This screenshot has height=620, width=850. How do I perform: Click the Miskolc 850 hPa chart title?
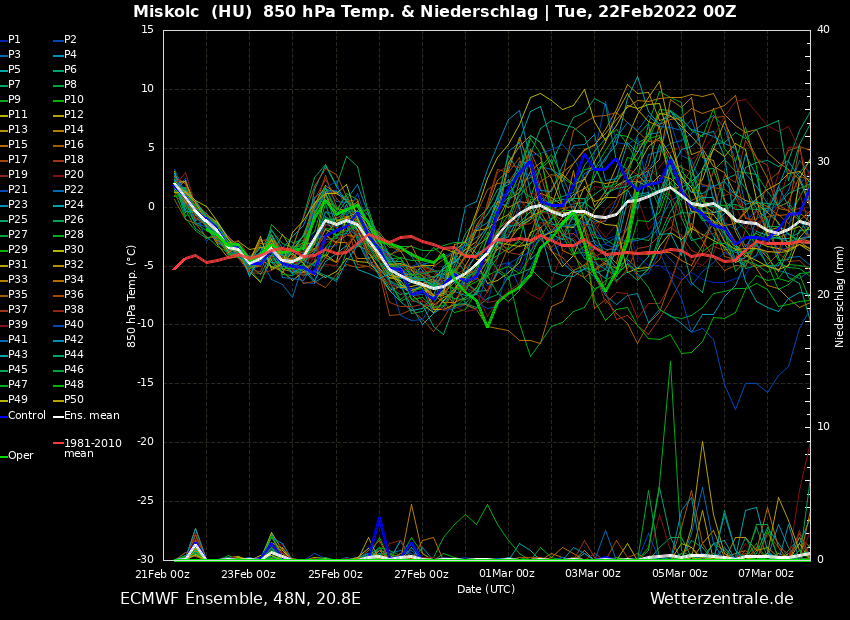click(434, 12)
